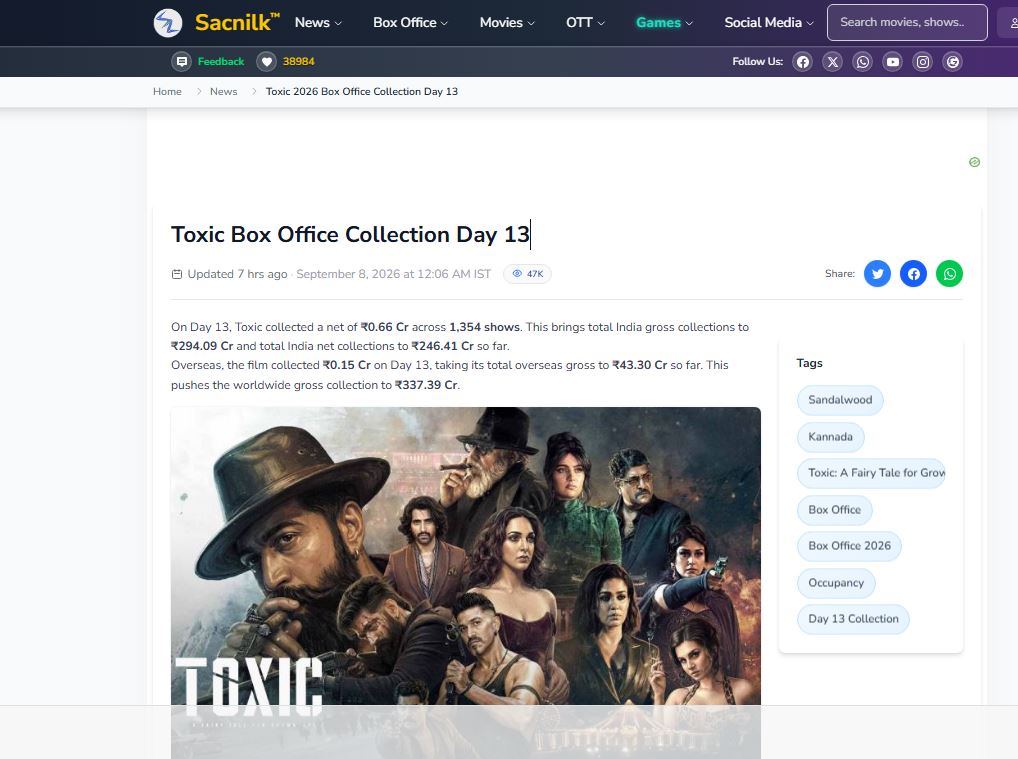
Task: Open the Kannada tag
Action: (830, 437)
